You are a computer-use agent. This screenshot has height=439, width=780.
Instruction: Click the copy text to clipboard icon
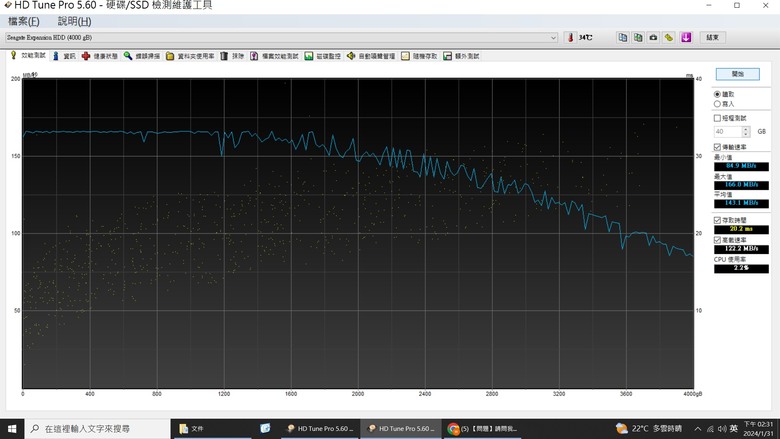623,37
